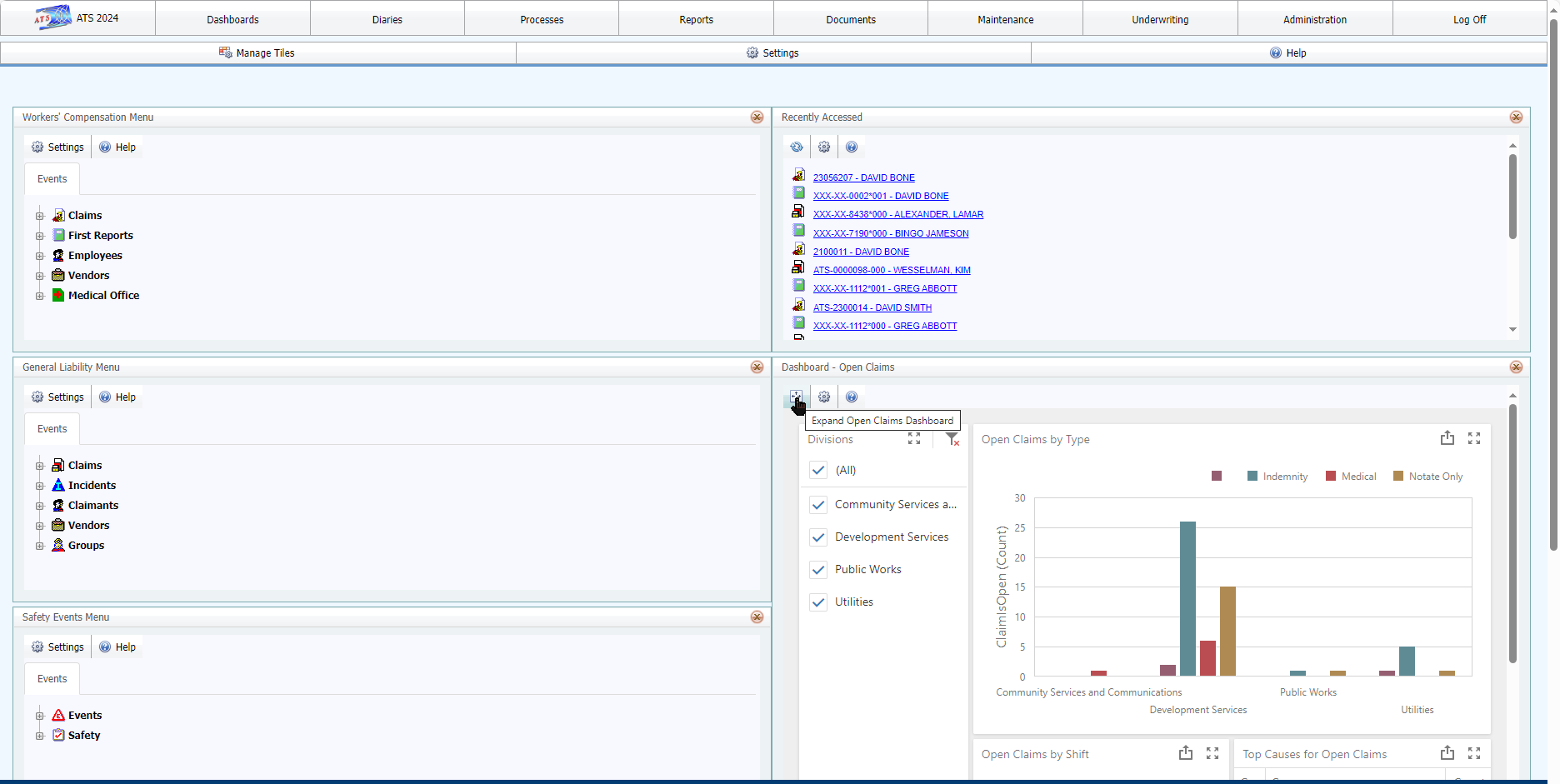1560x784 pixels.
Task: Close the Dashboard - Open Claims tile
Action: [x=1516, y=367]
